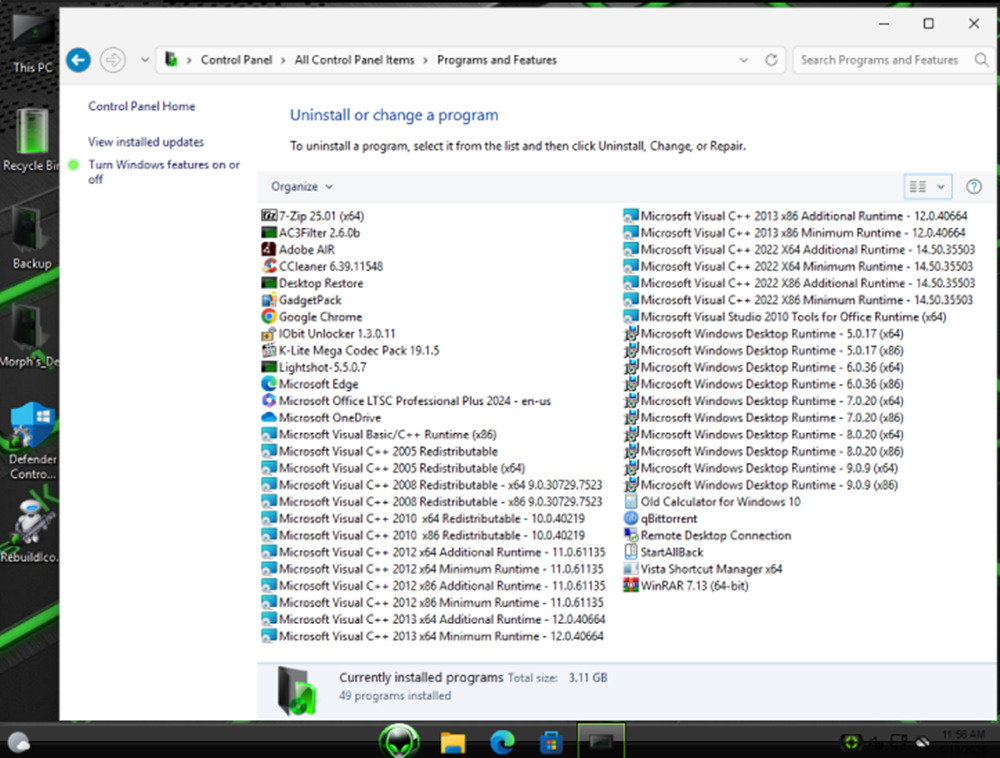
Task: Click the qBittorrent program icon
Action: click(x=630, y=519)
